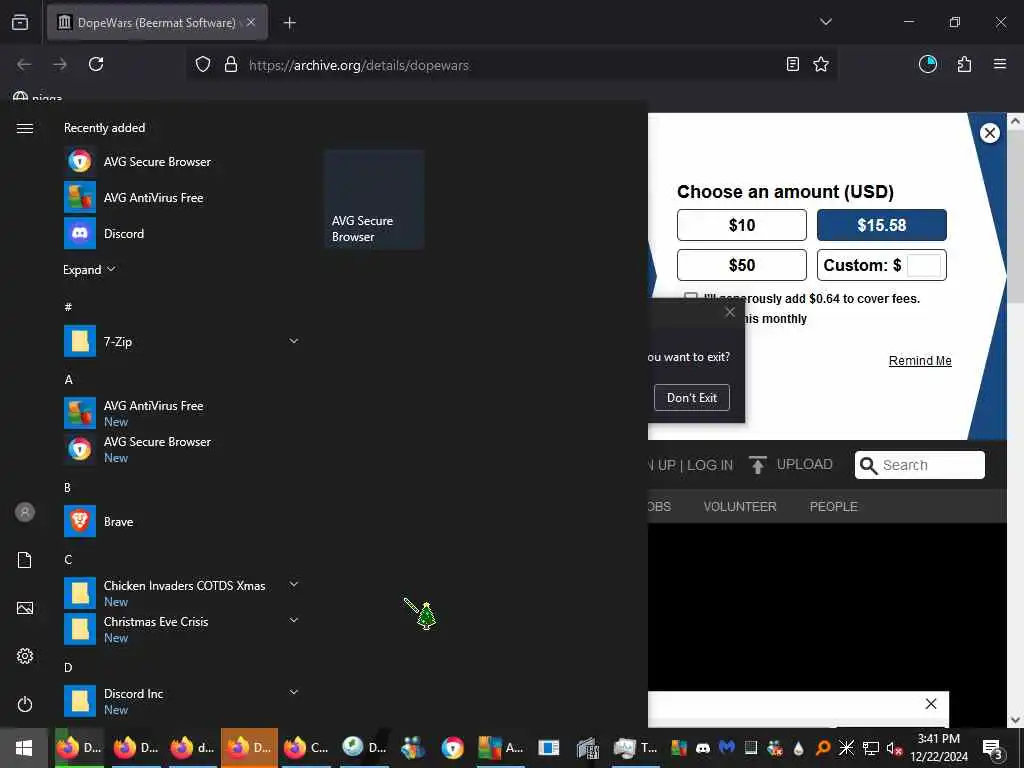Image resolution: width=1024 pixels, height=768 pixels.
Task: Open Pictures from Start sidebar
Action: (x=25, y=608)
